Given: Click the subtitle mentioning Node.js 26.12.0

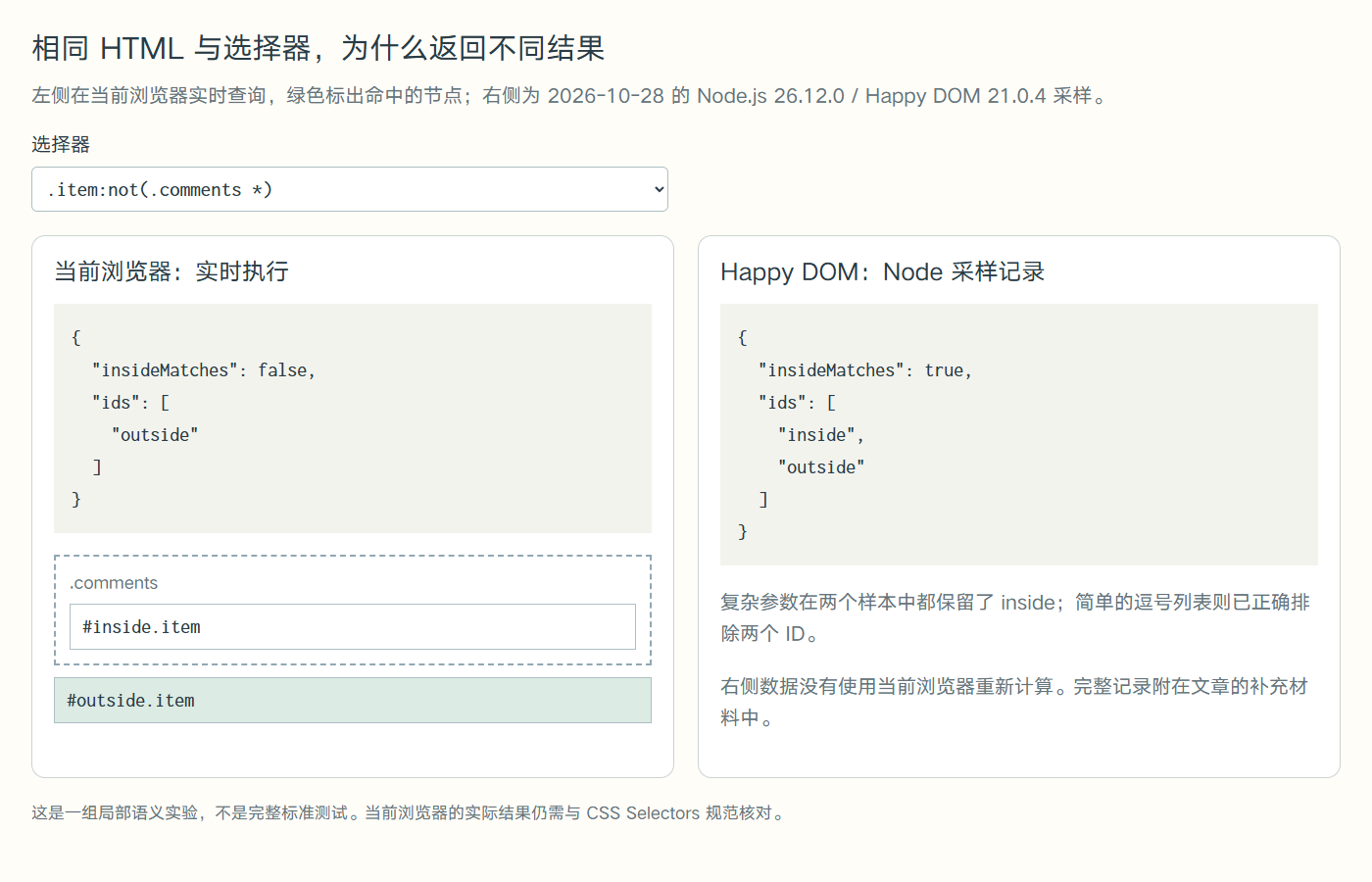Looking at the screenshot, I should click(x=571, y=95).
